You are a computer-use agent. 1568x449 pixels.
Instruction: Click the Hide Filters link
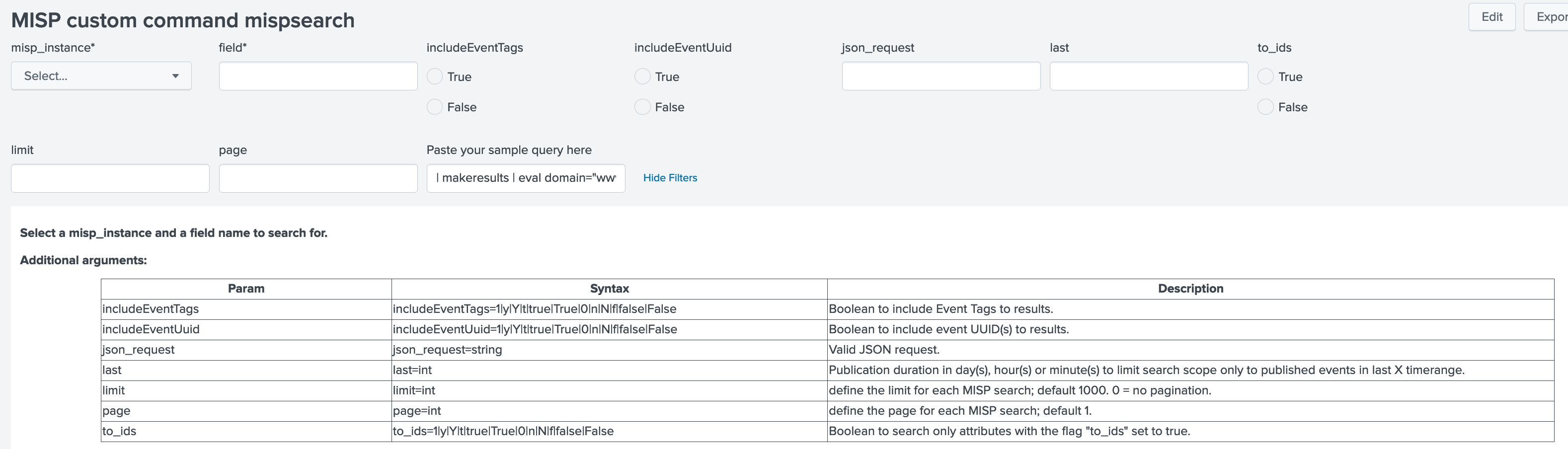670,178
